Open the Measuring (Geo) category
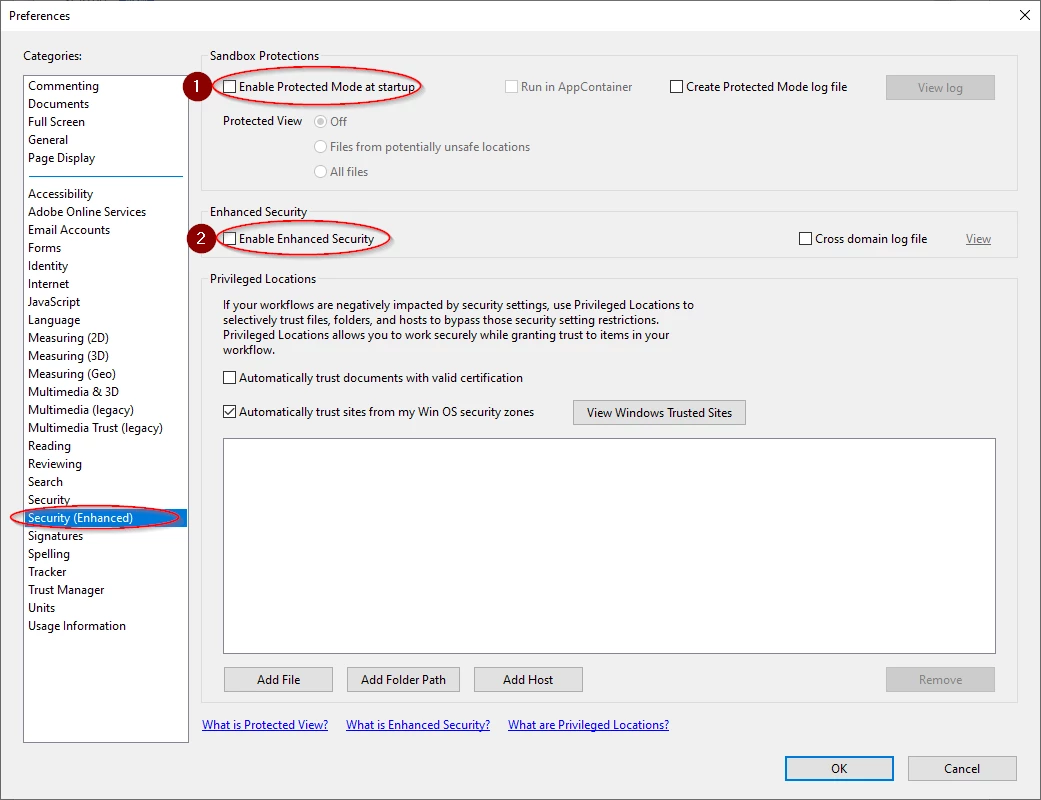The height and width of the screenshot is (800, 1041). coord(72,374)
